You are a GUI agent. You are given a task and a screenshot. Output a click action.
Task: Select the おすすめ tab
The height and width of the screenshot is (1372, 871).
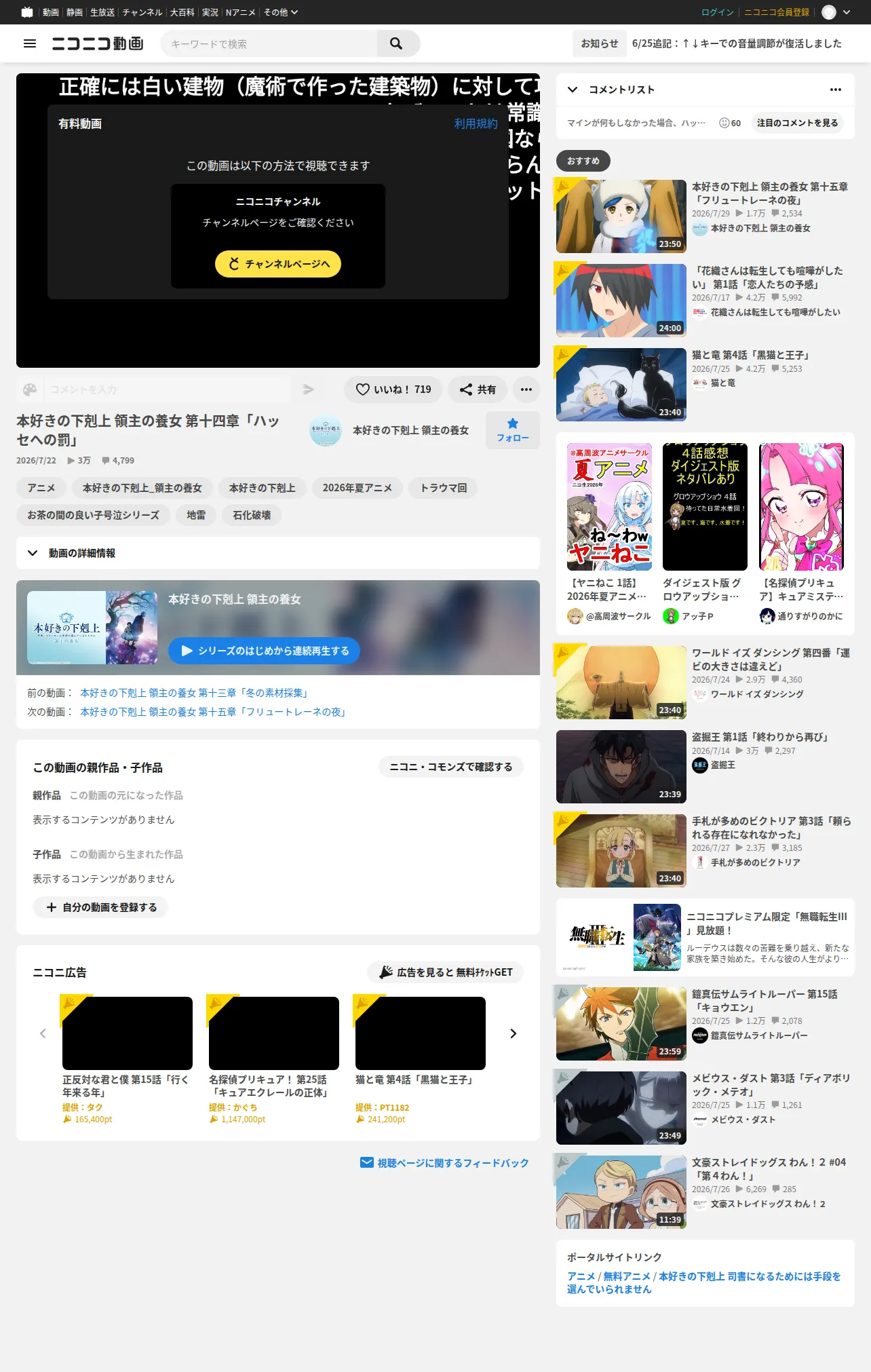583,161
